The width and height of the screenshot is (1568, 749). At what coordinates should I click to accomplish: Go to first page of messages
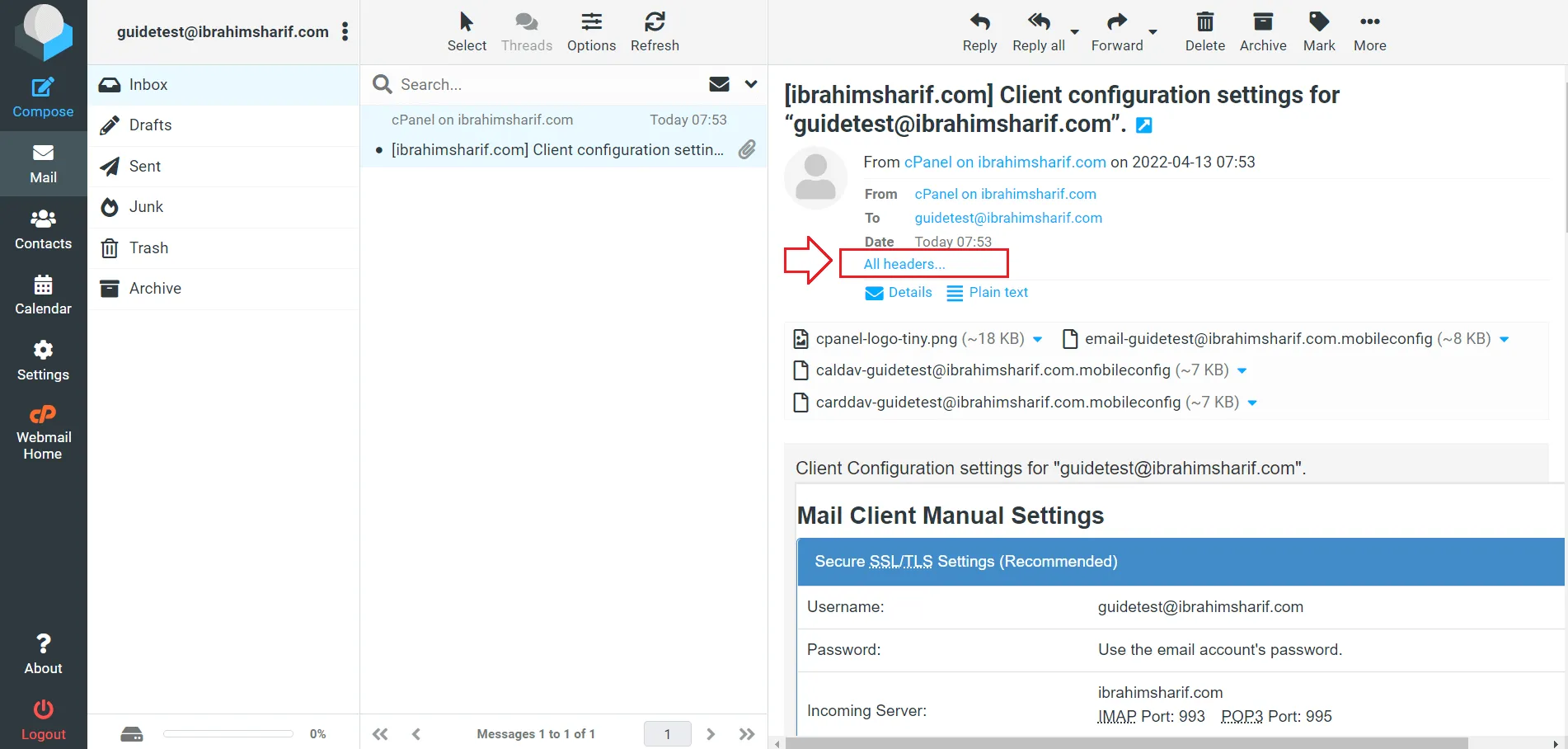[x=380, y=734]
